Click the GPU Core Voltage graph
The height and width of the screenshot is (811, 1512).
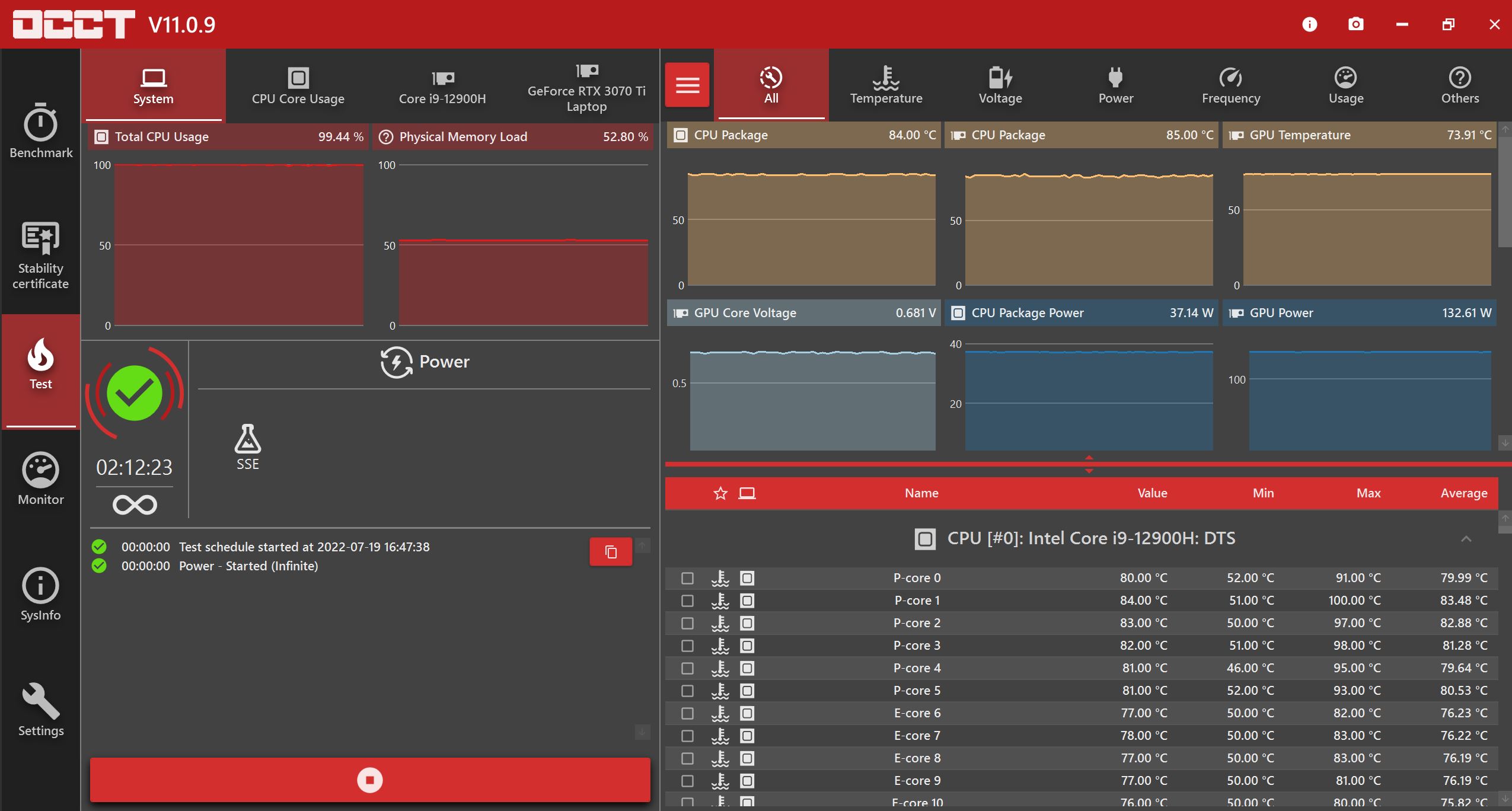[x=803, y=376]
